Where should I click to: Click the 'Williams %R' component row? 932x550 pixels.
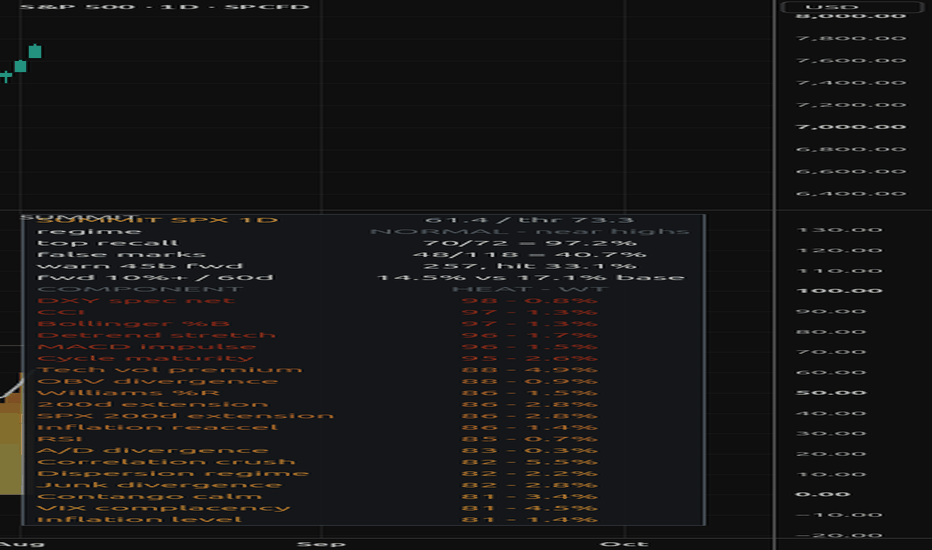tap(128, 393)
